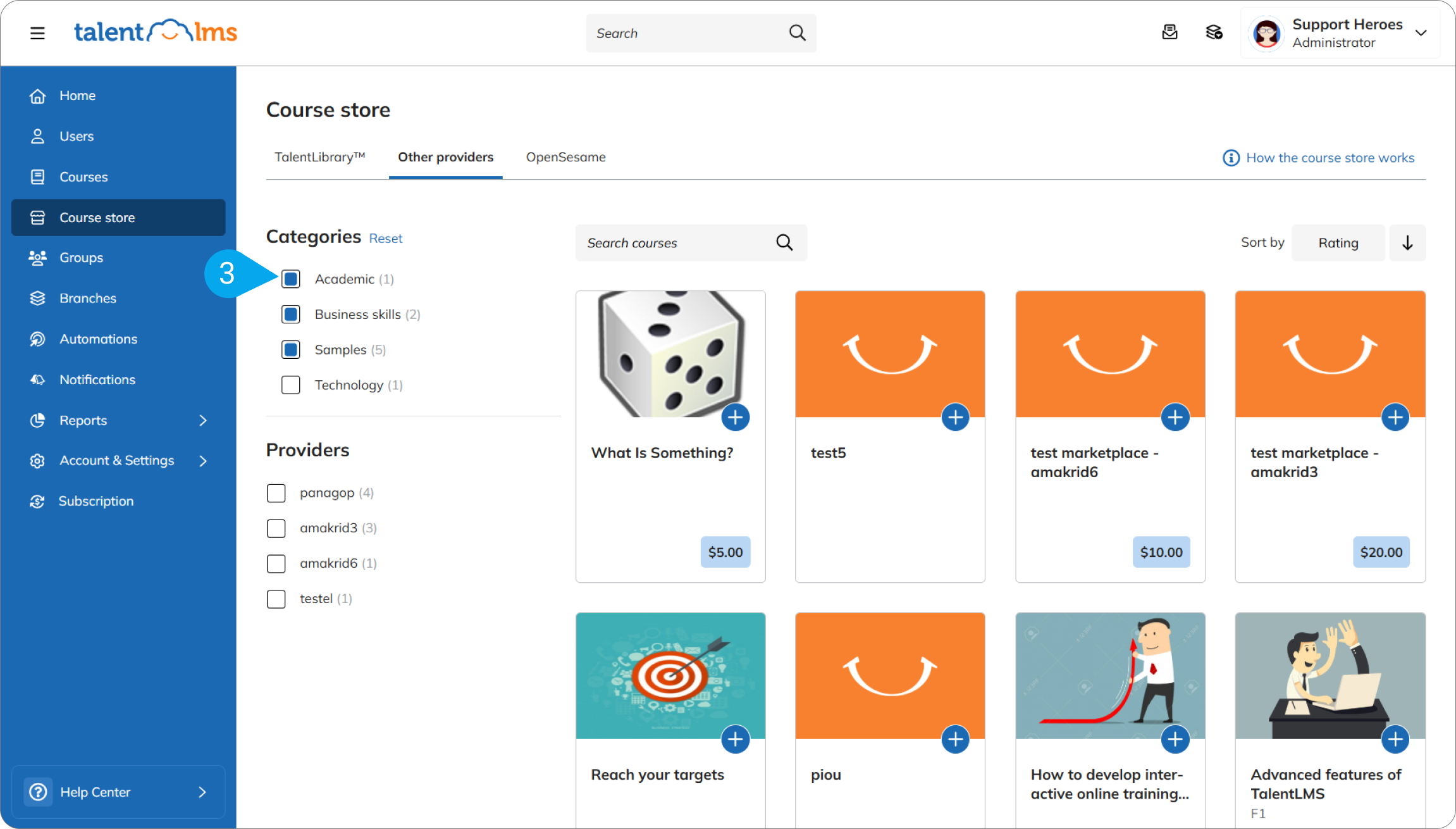Uncheck the Samples category checkbox

pos(291,350)
